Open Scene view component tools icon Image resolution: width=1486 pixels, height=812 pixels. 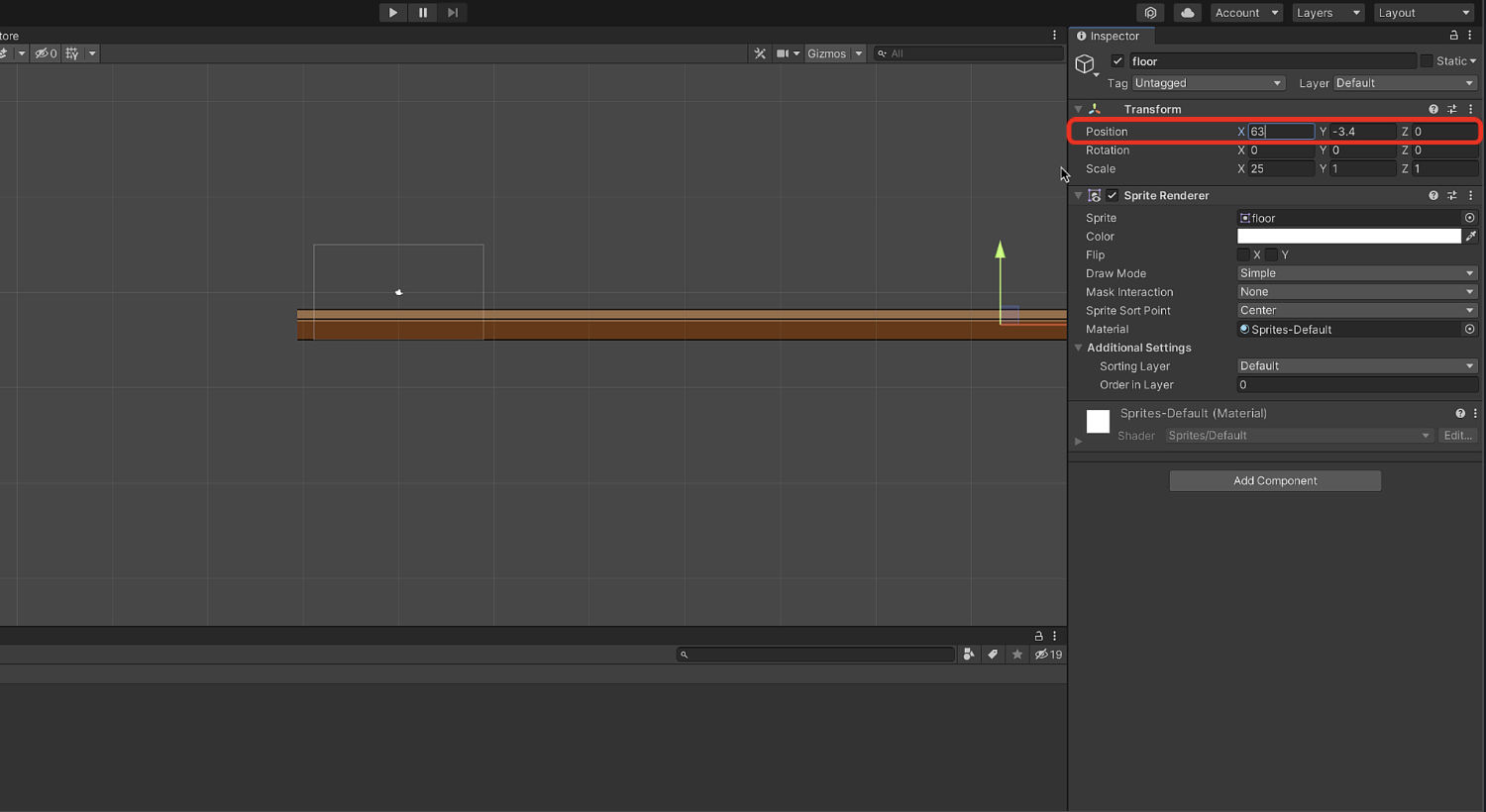pos(760,53)
